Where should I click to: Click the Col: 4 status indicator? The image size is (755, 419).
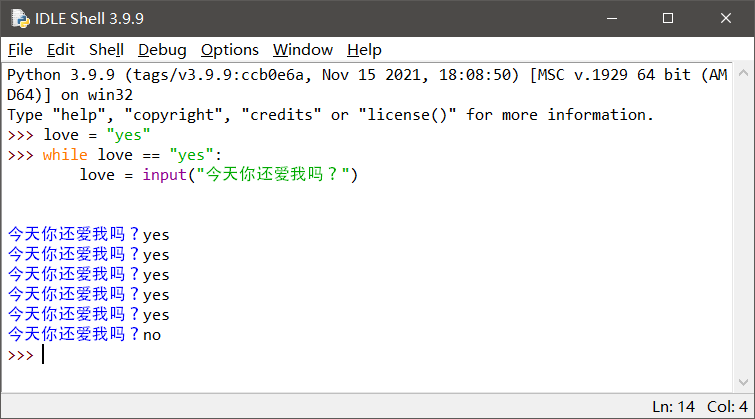click(x=727, y=406)
